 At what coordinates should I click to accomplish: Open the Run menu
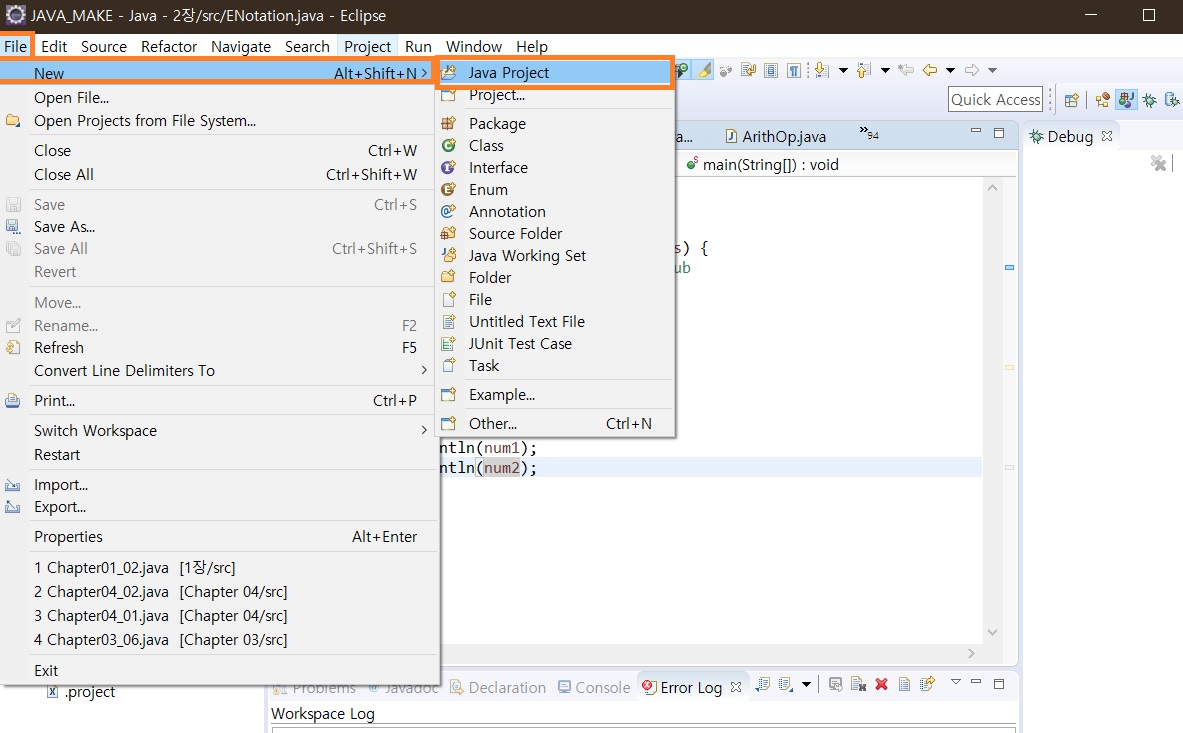click(418, 46)
